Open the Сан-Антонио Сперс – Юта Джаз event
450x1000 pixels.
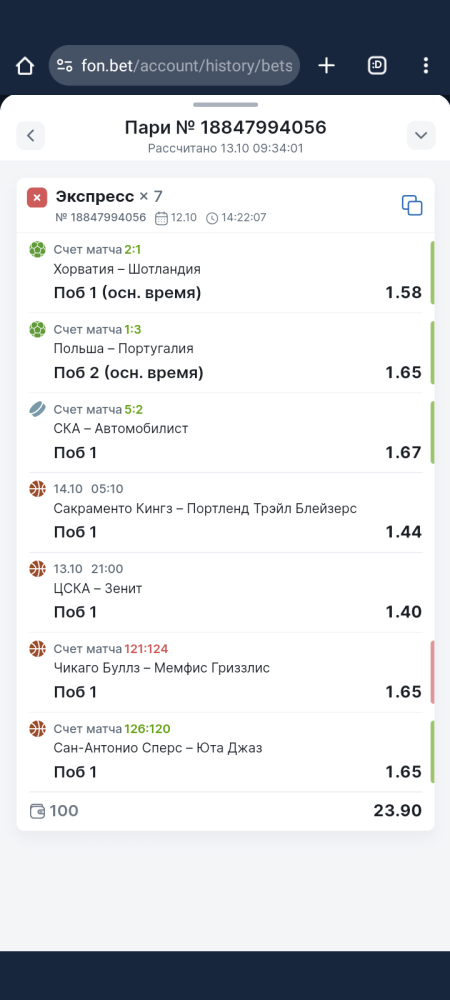pos(158,748)
